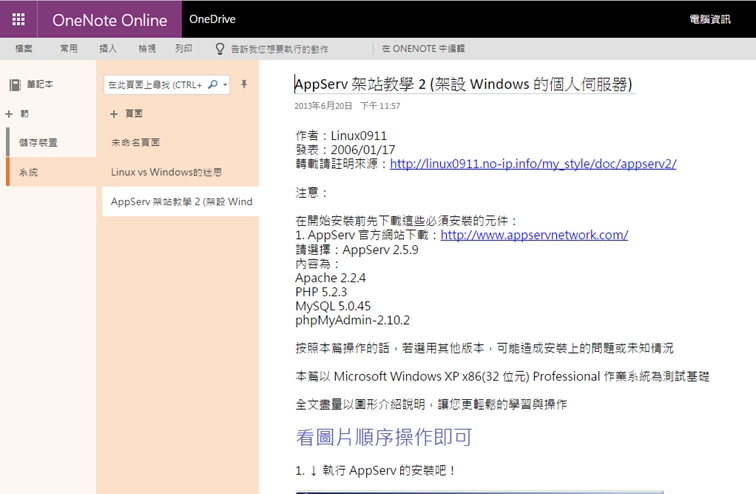The width and height of the screenshot is (756, 494).
Task: Click the 電腦資訊 notebook name
Action: (x=710, y=19)
